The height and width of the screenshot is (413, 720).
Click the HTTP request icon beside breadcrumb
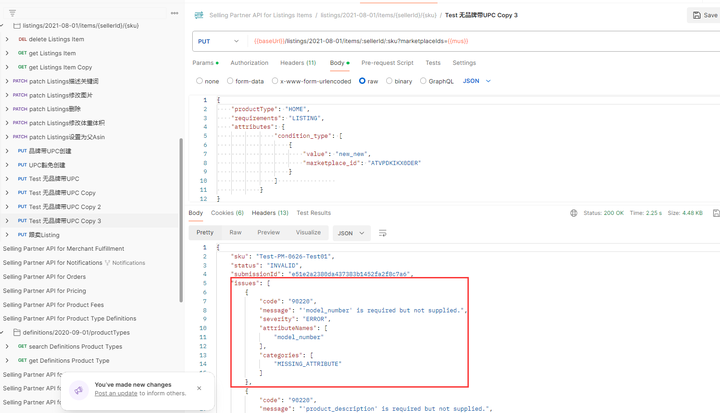click(199, 15)
